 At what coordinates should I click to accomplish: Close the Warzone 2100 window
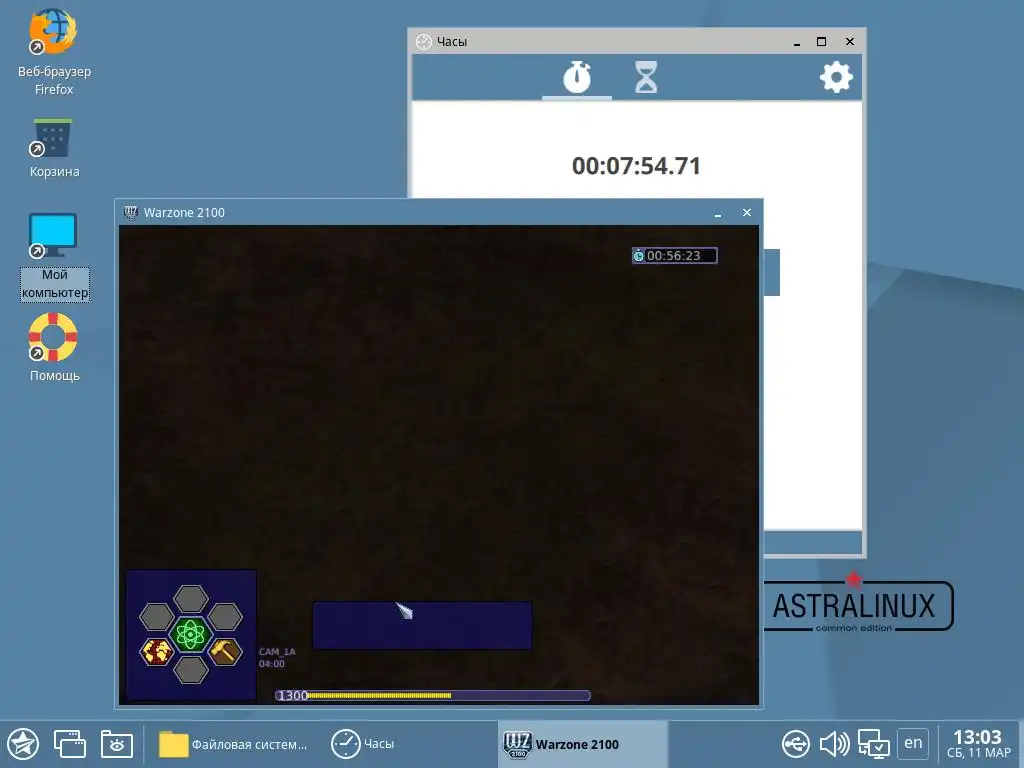pos(746,213)
